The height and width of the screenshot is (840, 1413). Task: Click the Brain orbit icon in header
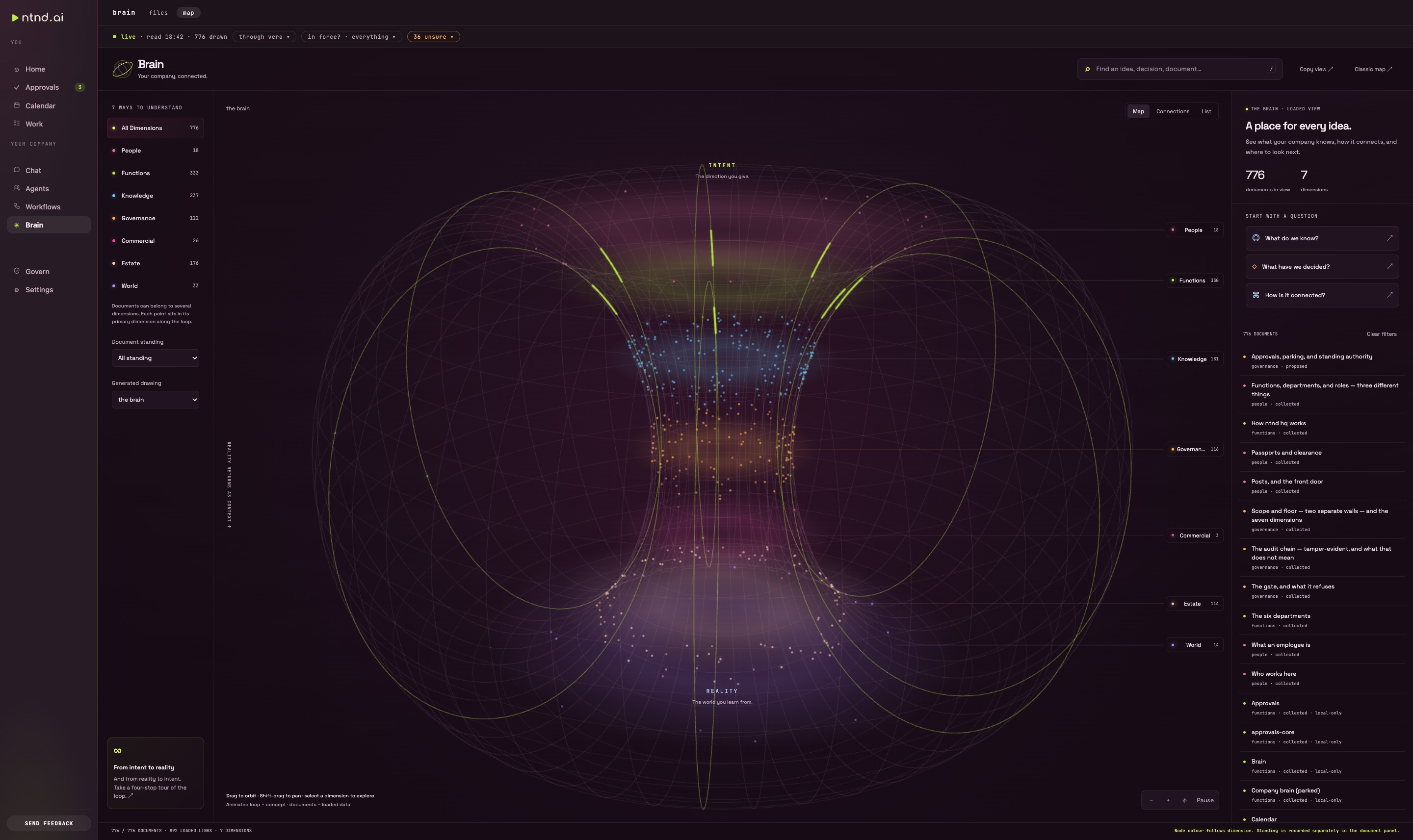pos(122,69)
